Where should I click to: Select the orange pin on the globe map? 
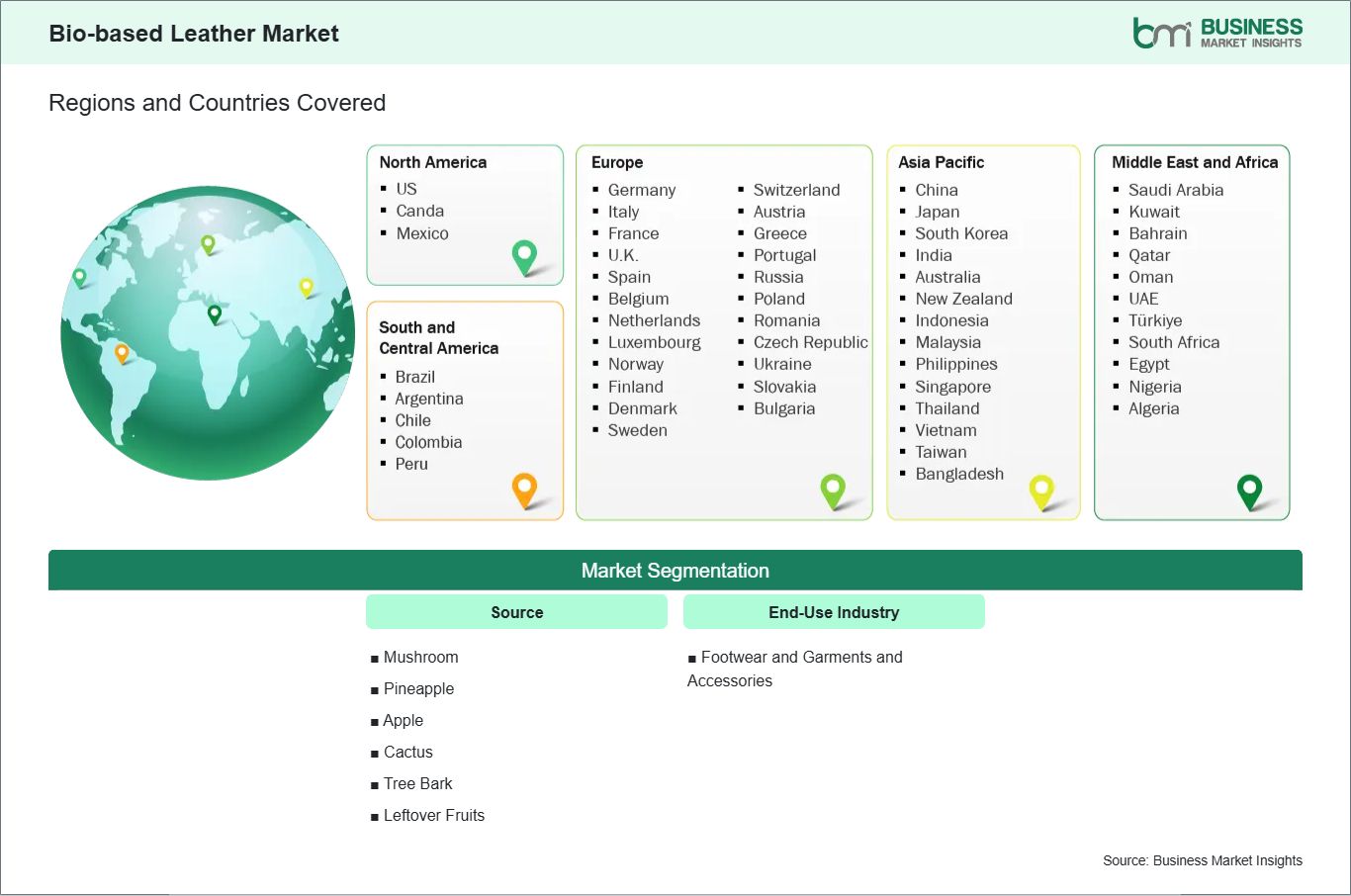(123, 351)
